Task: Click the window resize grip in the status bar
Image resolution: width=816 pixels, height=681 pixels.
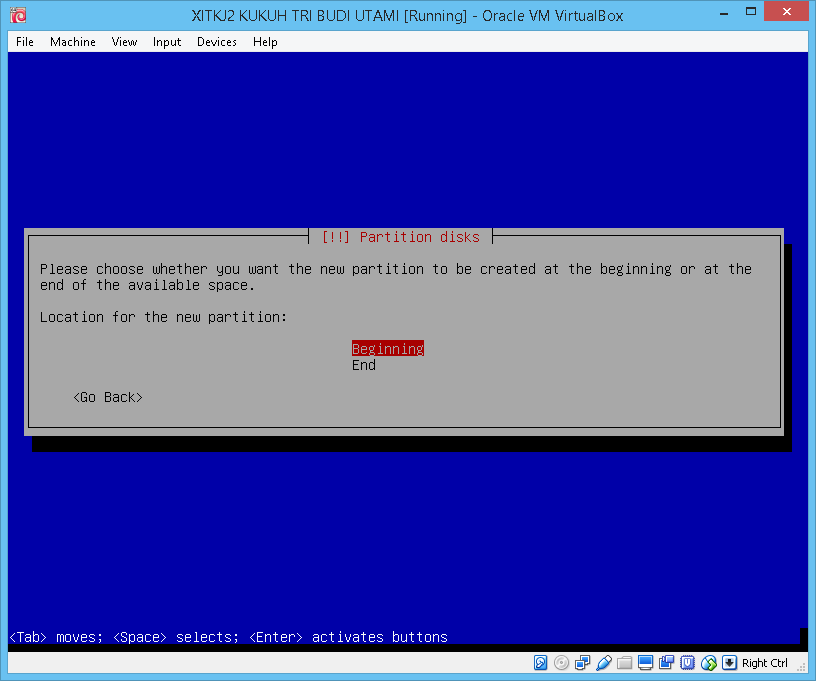Action: click(x=802, y=667)
